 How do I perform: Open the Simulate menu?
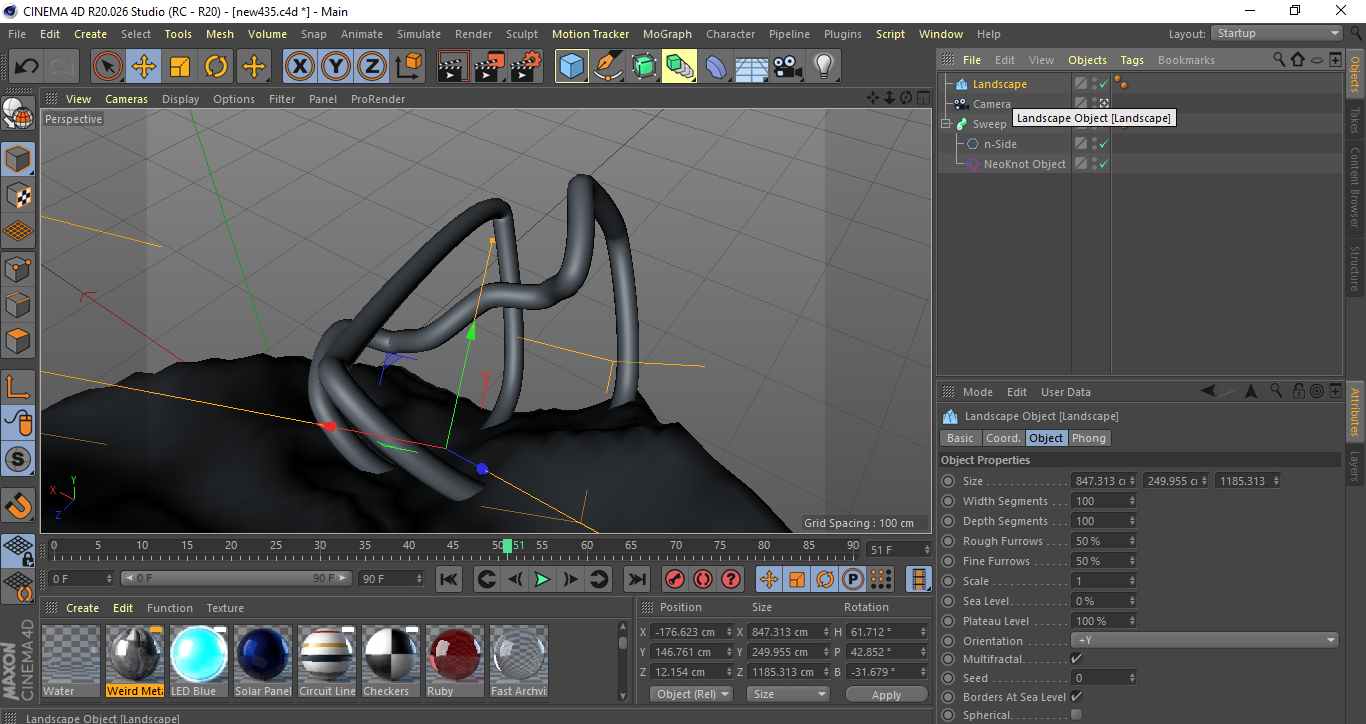(x=418, y=34)
